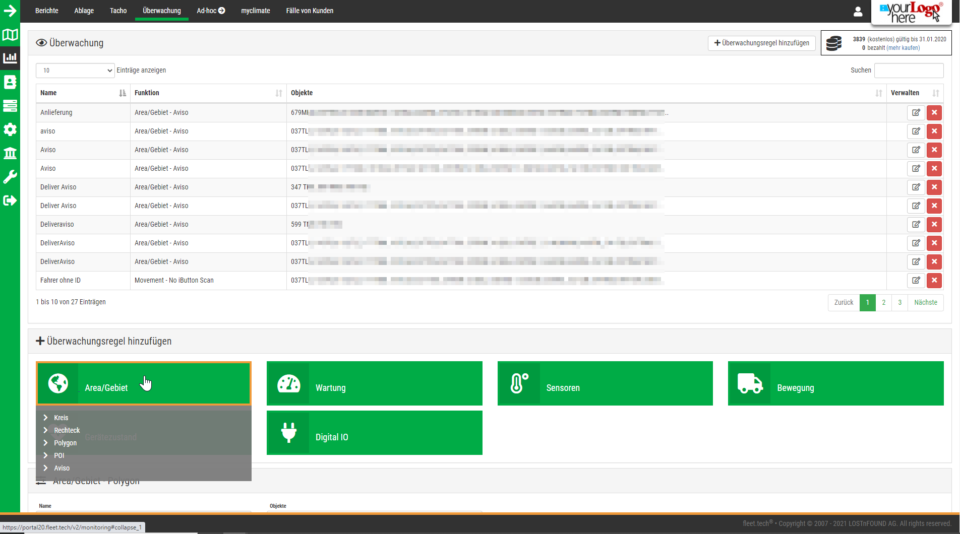The image size is (960, 534).
Task: Expand the sidebar with the arrow icon
Action: (x=10, y=11)
